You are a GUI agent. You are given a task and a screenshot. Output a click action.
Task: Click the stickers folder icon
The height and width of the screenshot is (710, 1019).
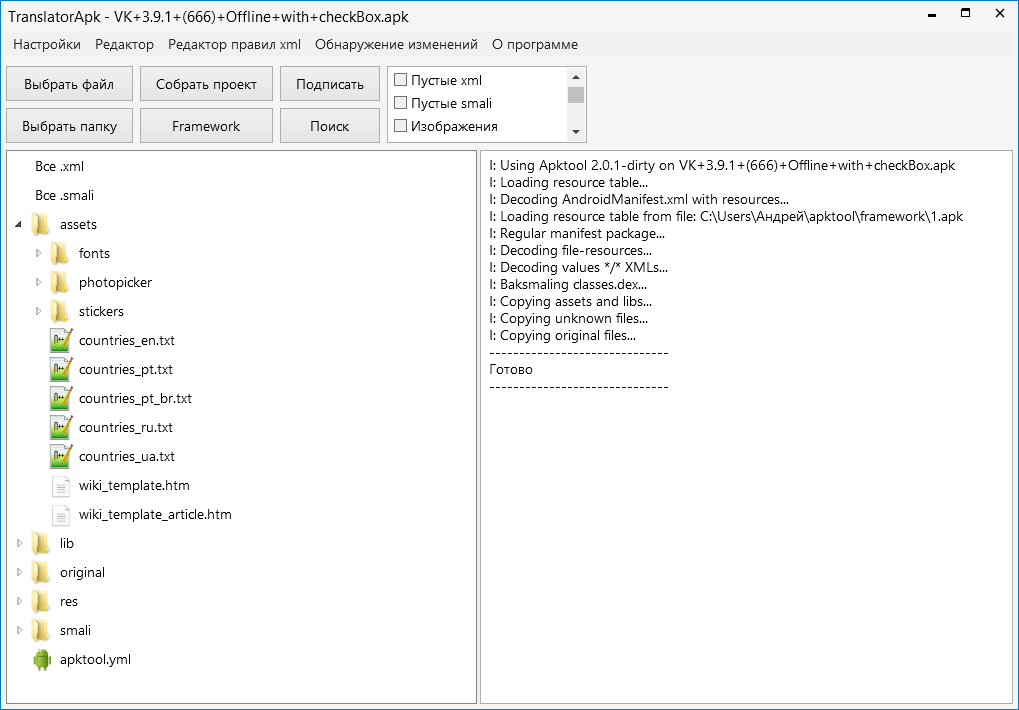(x=60, y=311)
